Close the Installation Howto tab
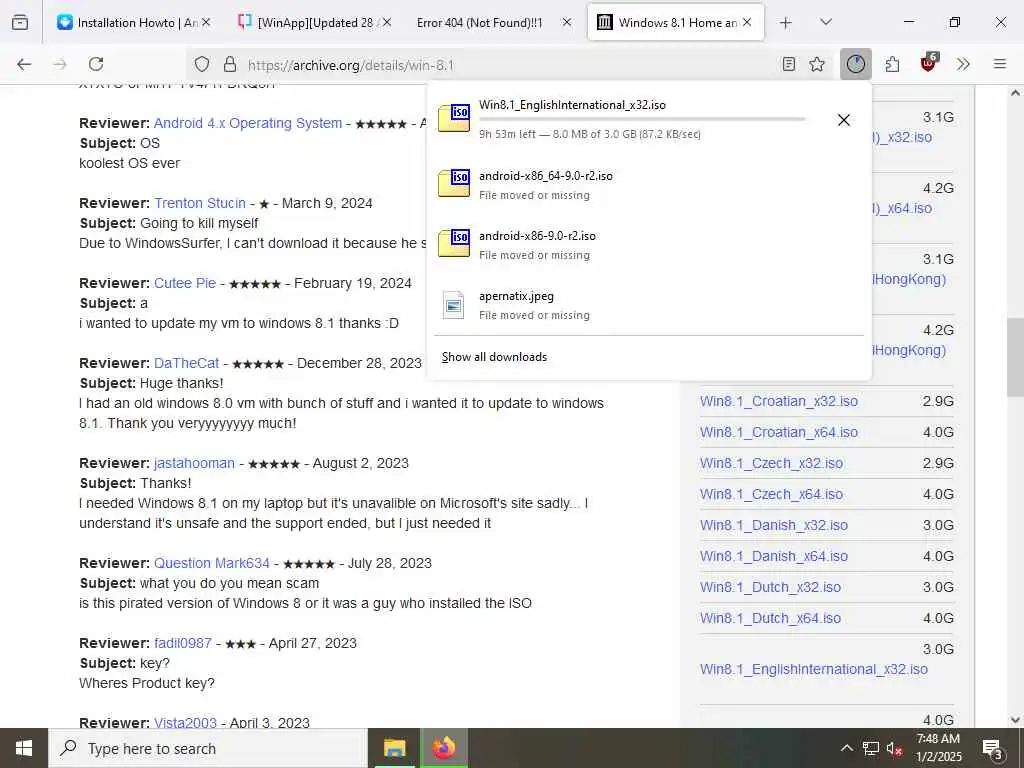The width and height of the screenshot is (1024, 768). [x=206, y=22]
